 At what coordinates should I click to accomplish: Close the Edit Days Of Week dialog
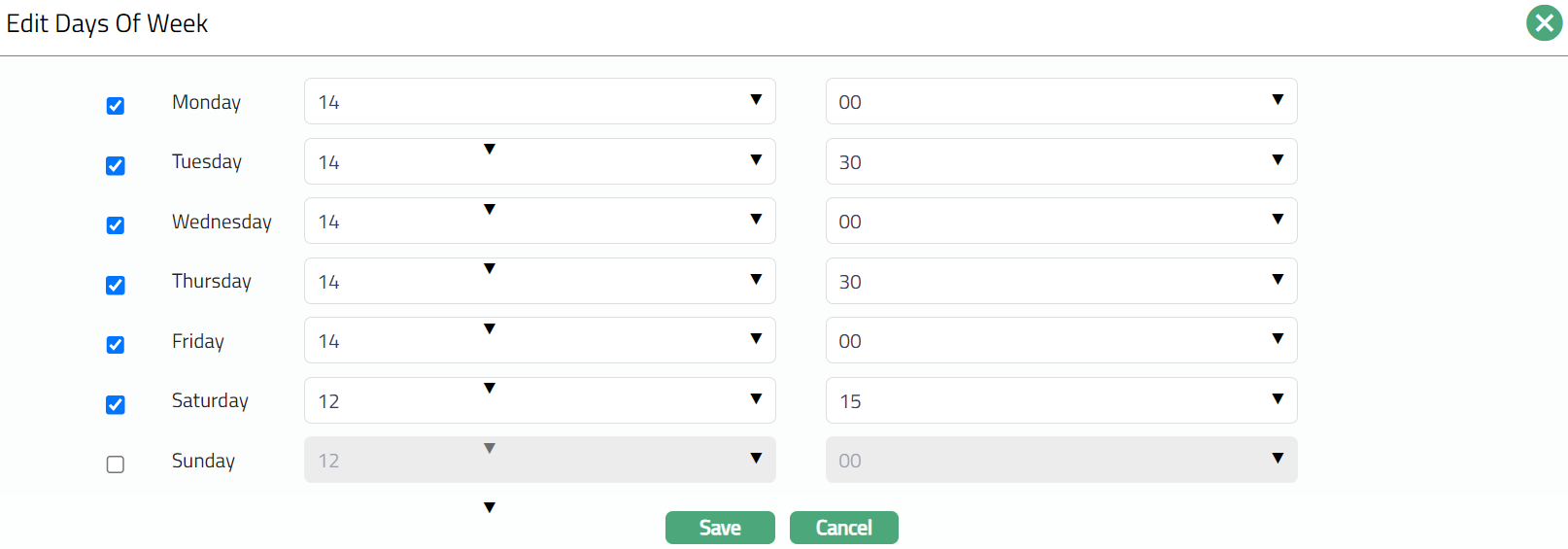pos(1544,23)
